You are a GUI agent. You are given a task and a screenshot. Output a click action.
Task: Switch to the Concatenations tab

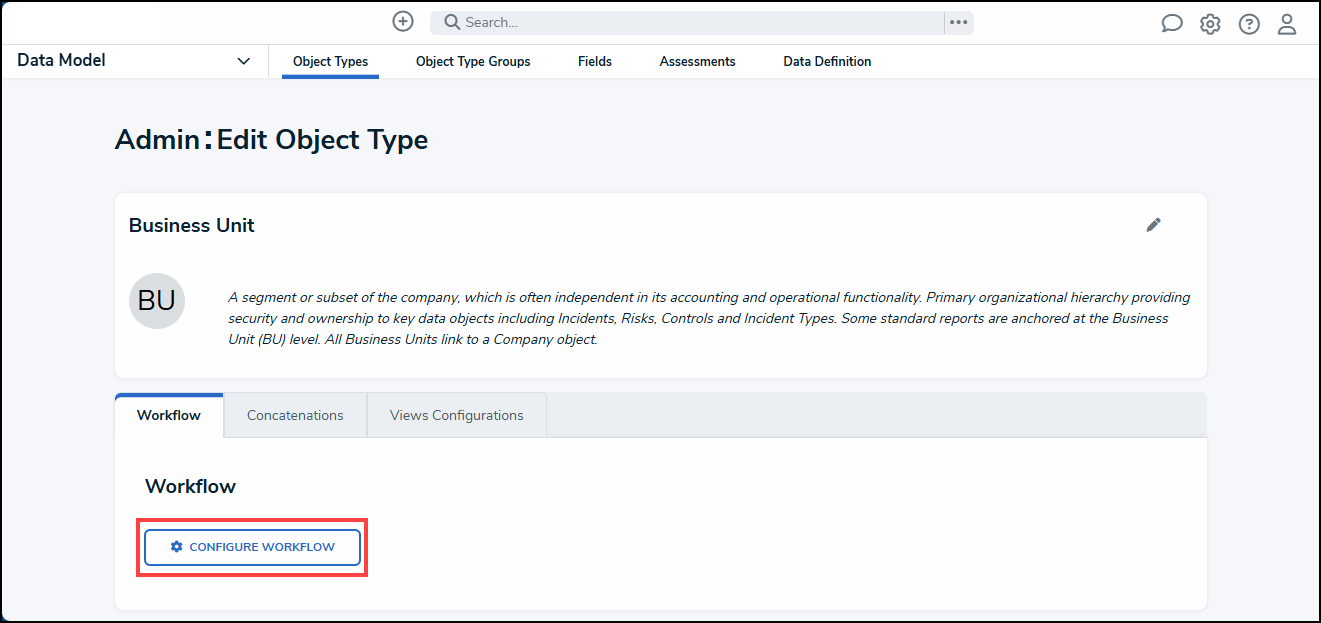[295, 414]
